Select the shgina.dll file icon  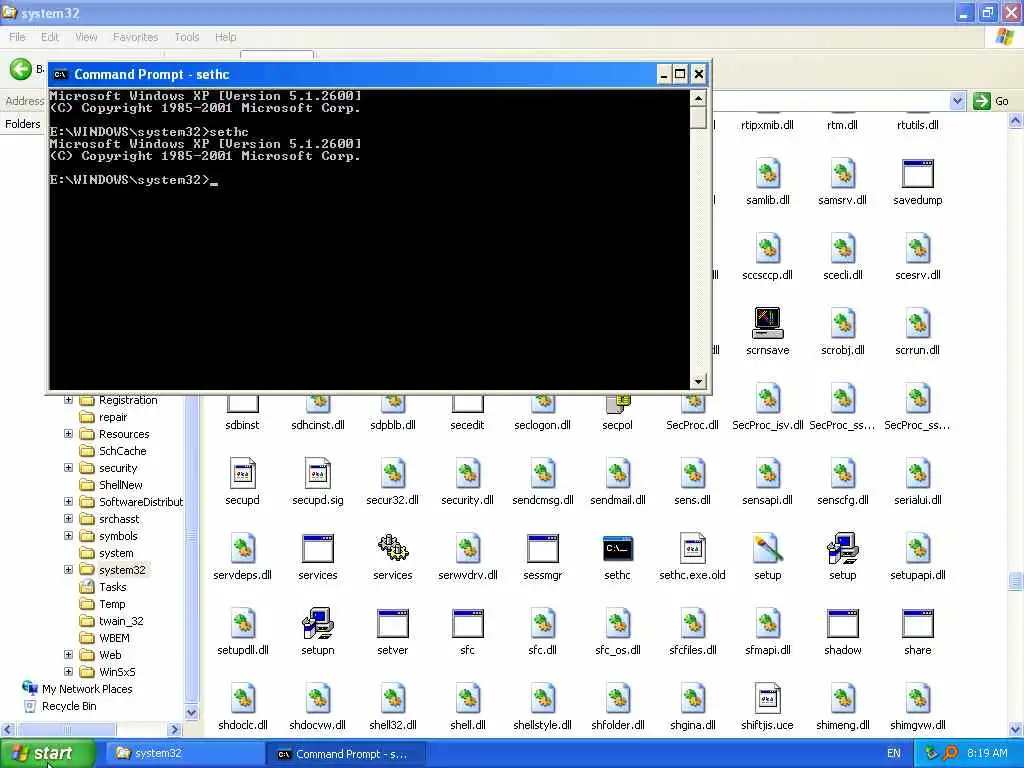(692, 698)
